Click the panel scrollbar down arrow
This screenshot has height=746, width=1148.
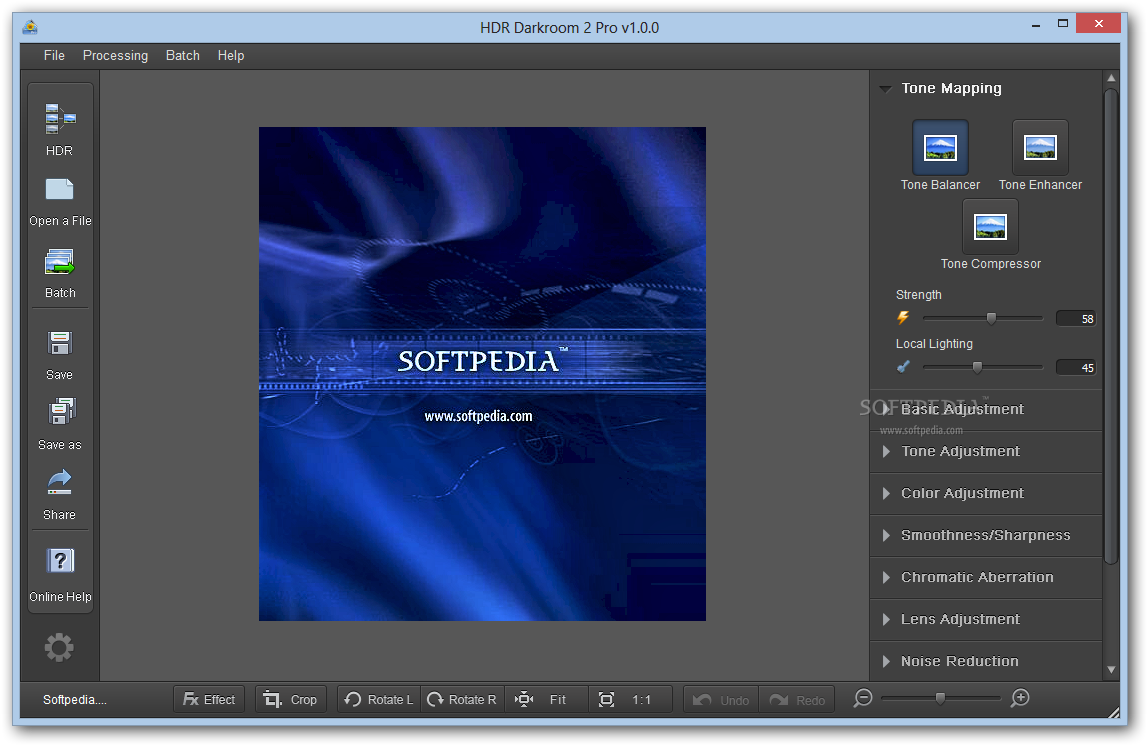click(x=1111, y=670)
